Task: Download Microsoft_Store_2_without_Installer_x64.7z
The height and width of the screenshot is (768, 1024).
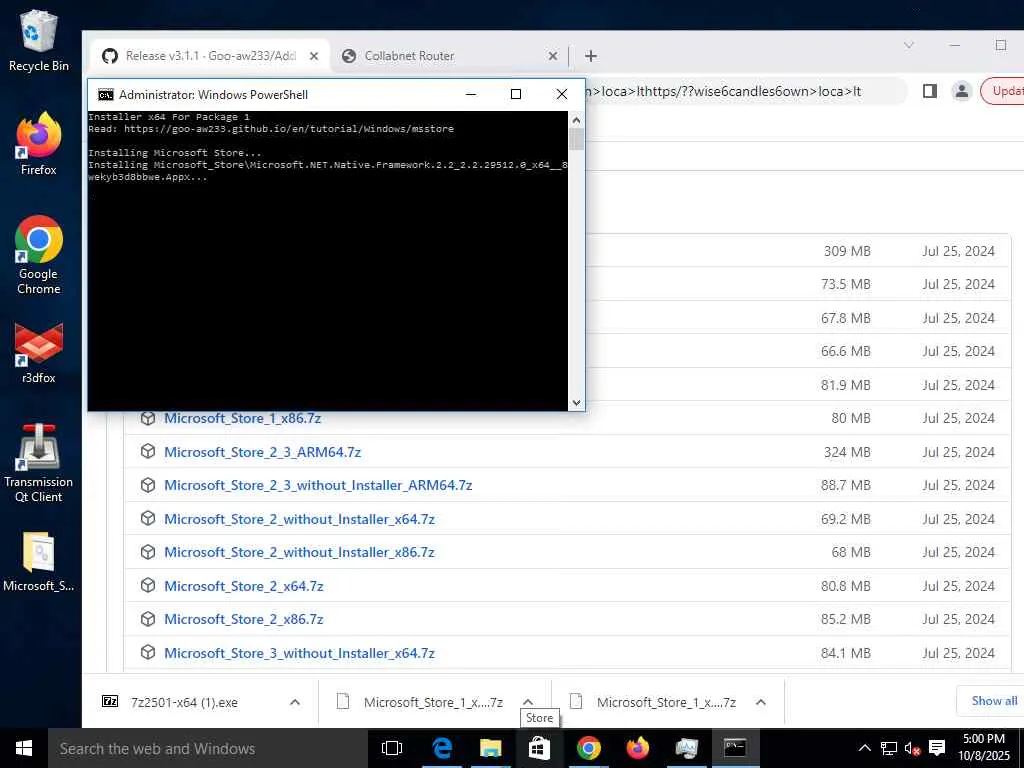Action: pyautogui.click(x=299, y=519)
